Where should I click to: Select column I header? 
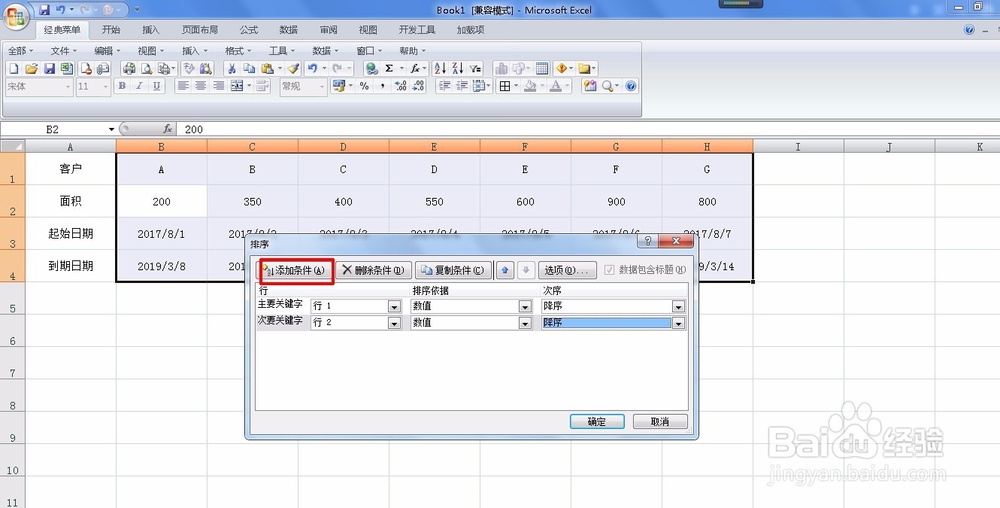[x=798, y=147]
